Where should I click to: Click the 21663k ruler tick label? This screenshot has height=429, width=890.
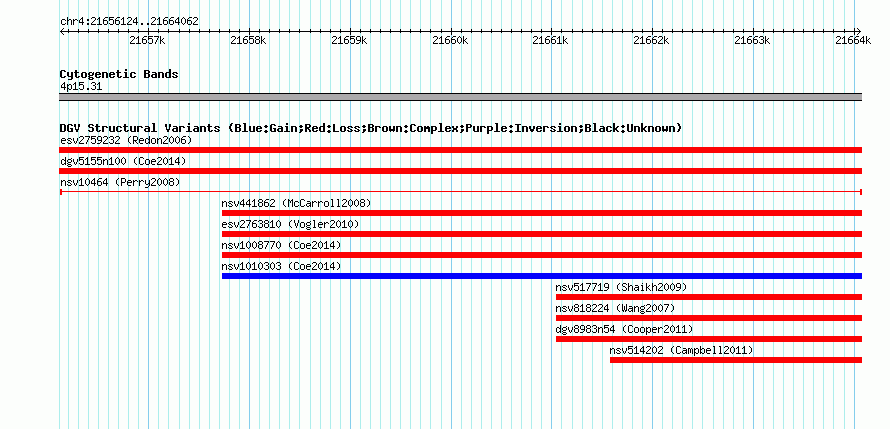click(x=753, y=40)
